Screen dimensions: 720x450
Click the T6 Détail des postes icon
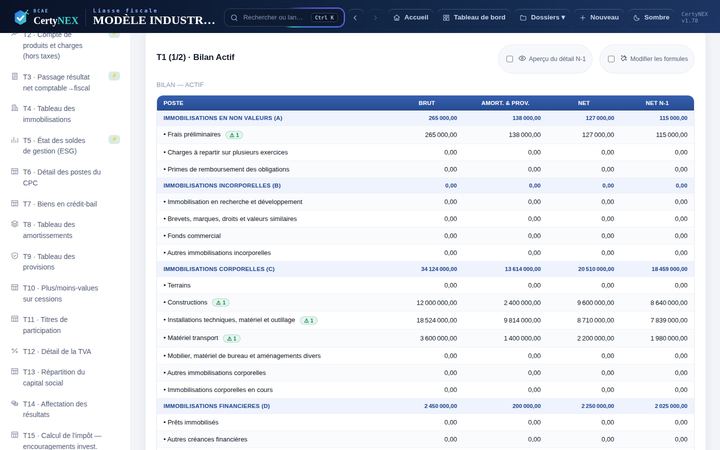point(15,171)
